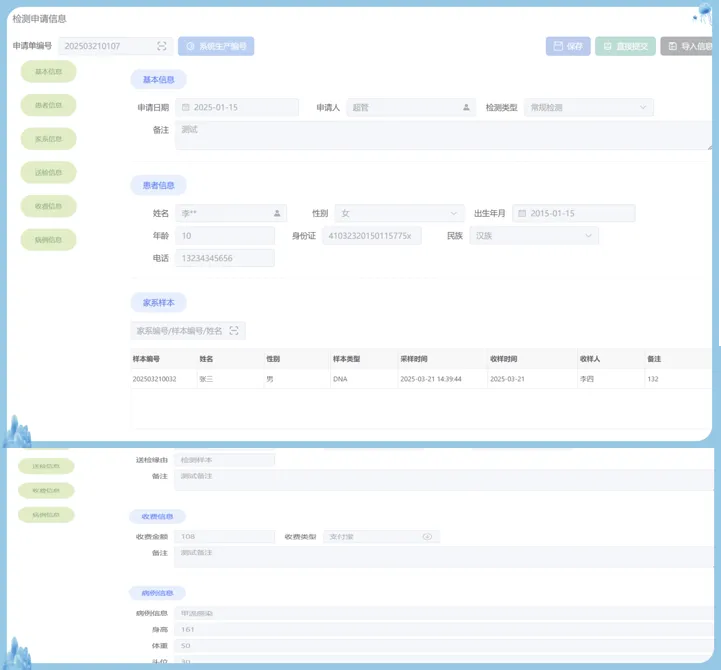
Task: Jump to 基本信息 via green sidebar button
Action: (48, 71)
